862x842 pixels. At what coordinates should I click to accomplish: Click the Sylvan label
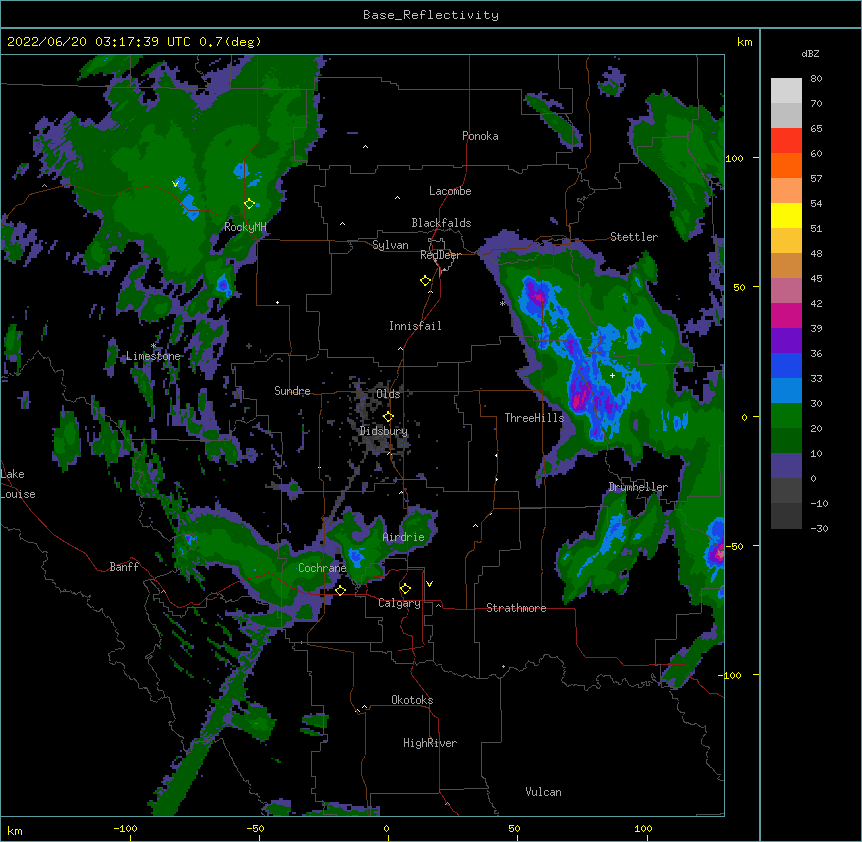tap(390, 245)
